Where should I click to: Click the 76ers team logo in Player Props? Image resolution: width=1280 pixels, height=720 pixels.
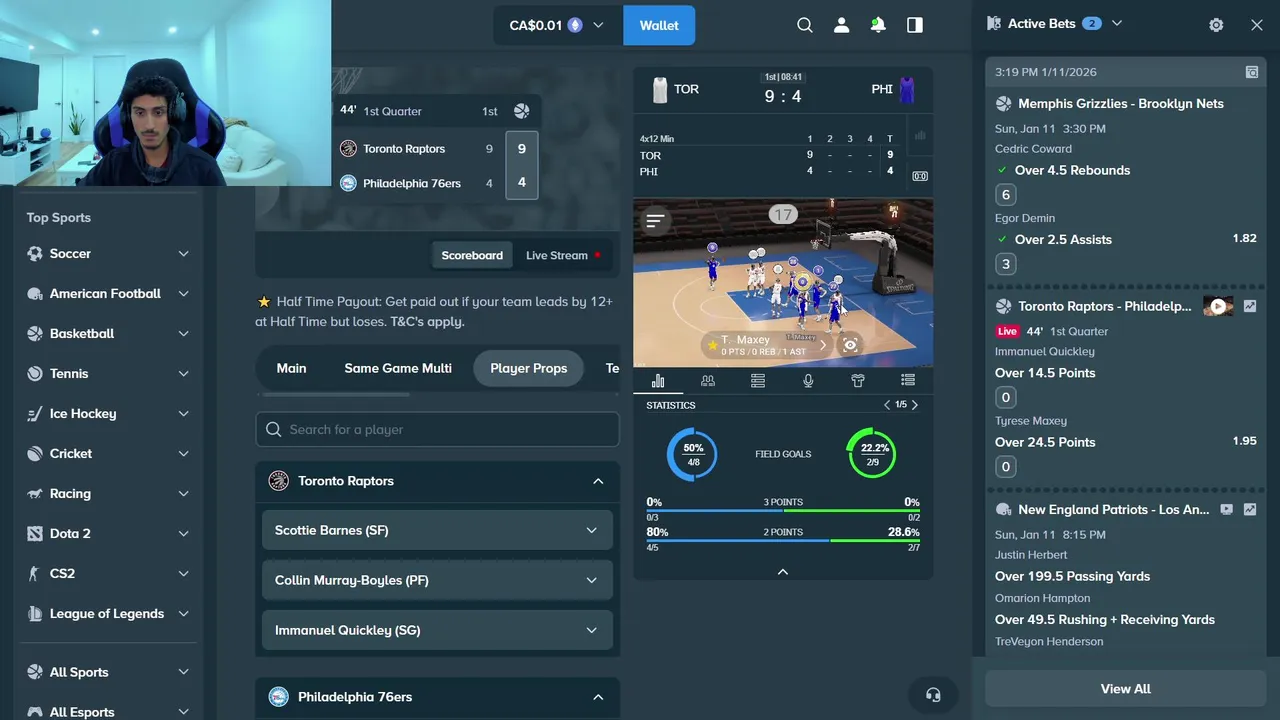click(x=279, y=697)
